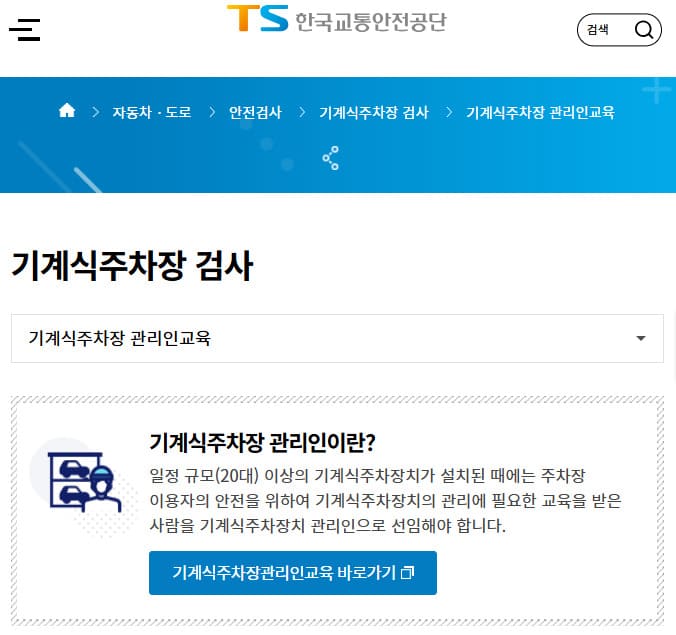The height and width of the screenshot is (635, 676).
Task: Select 안전검사 in the breadcrumb
Action: (x=255, y=112)
